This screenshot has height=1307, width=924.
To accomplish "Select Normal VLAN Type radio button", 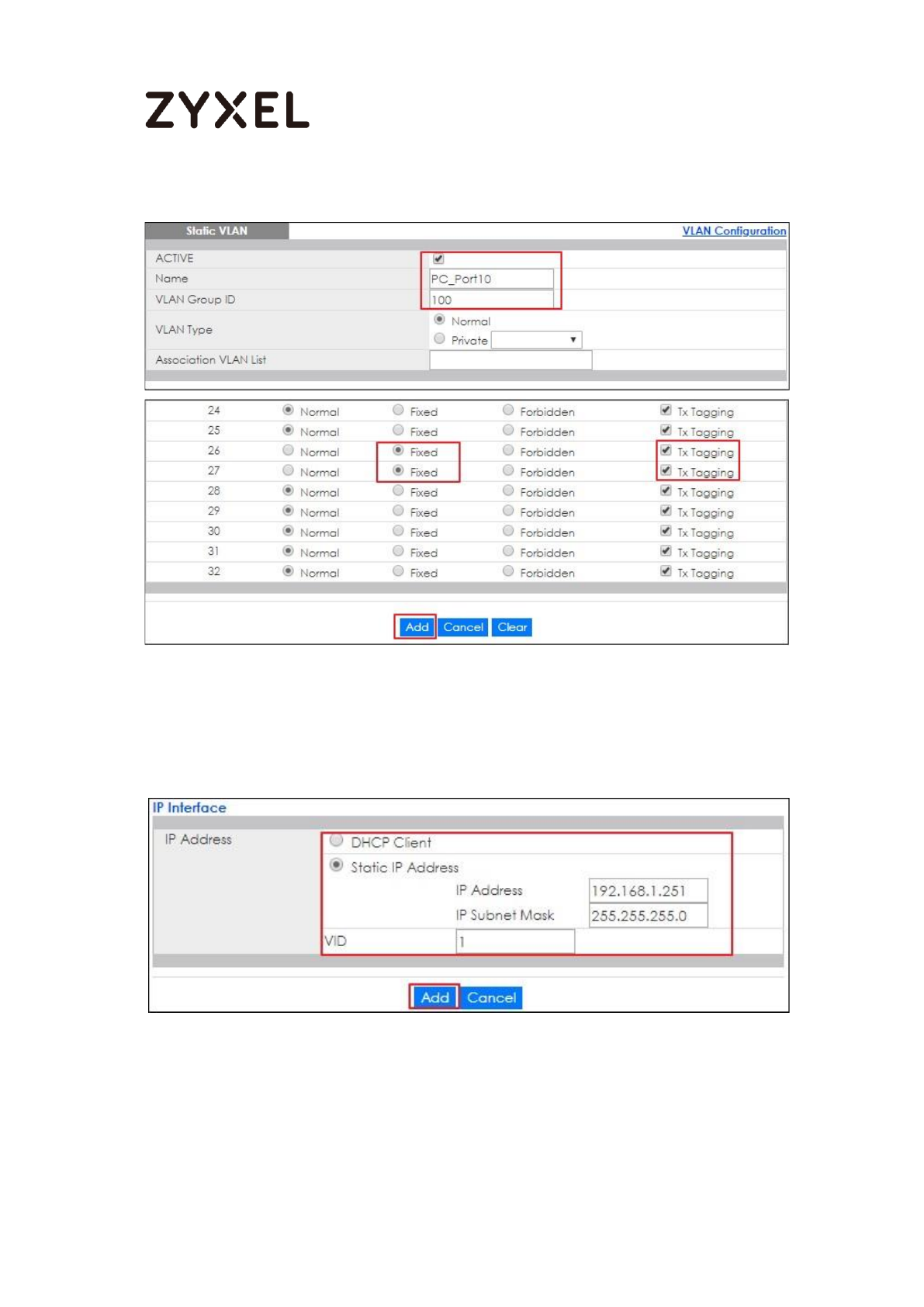I will point(439,320).
